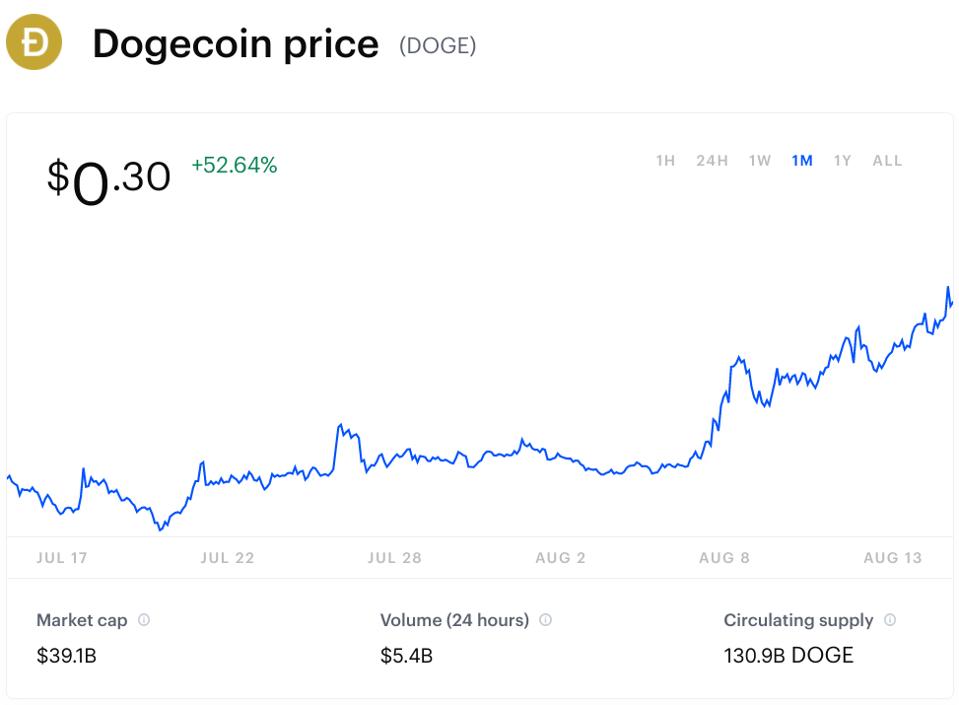The height and width of the screenshot is (705, 959).
Task: Click the Dogecoin price heading
Action: coord(235,45)
